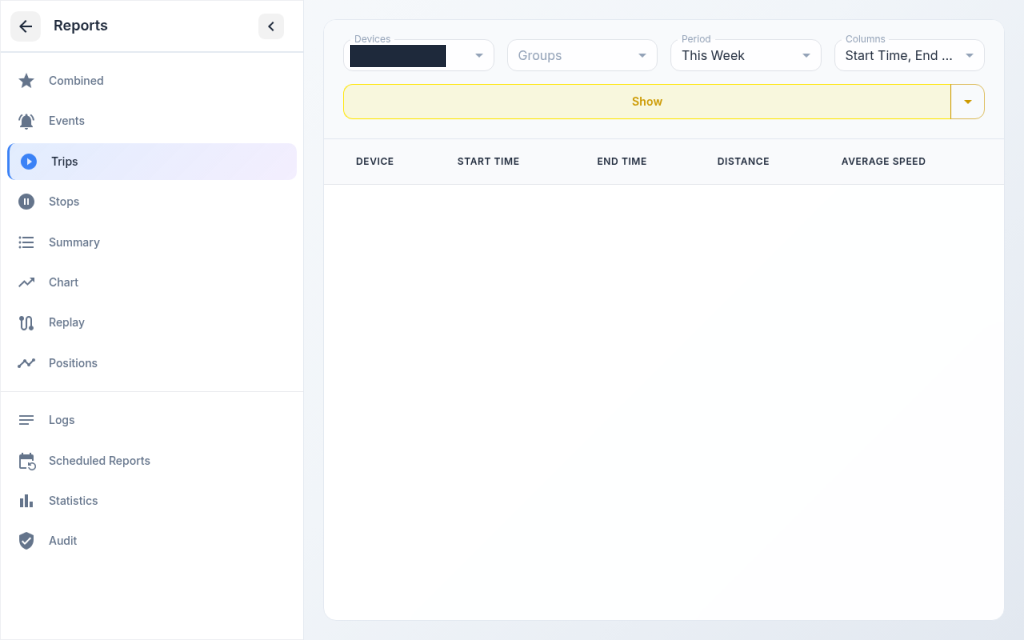Click the route icon for Replay

[x=26, y=323]
